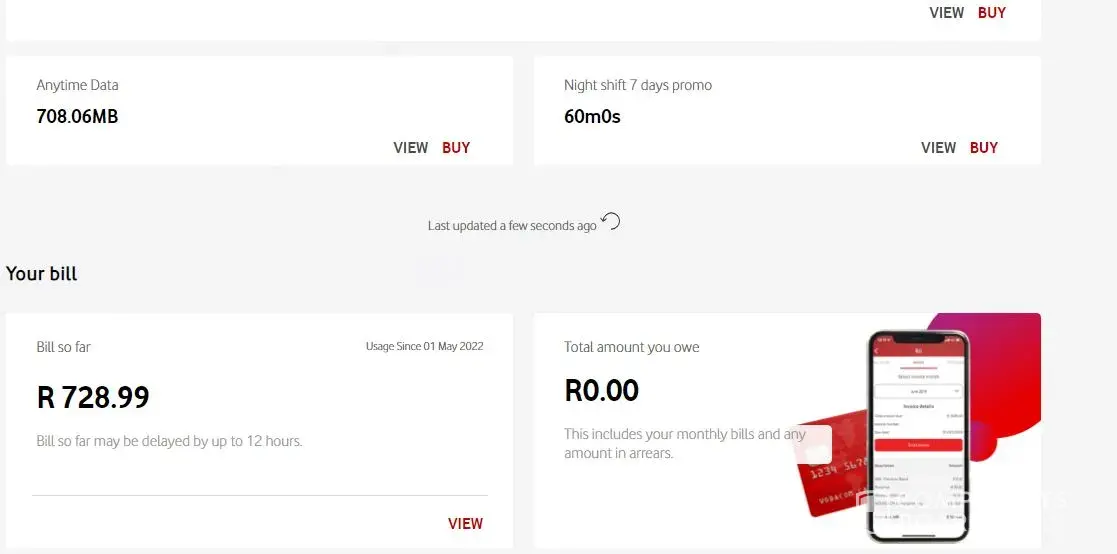View Night shift 7 days promo details
This screenshot has height=554, width=1117.
point(938,147)
